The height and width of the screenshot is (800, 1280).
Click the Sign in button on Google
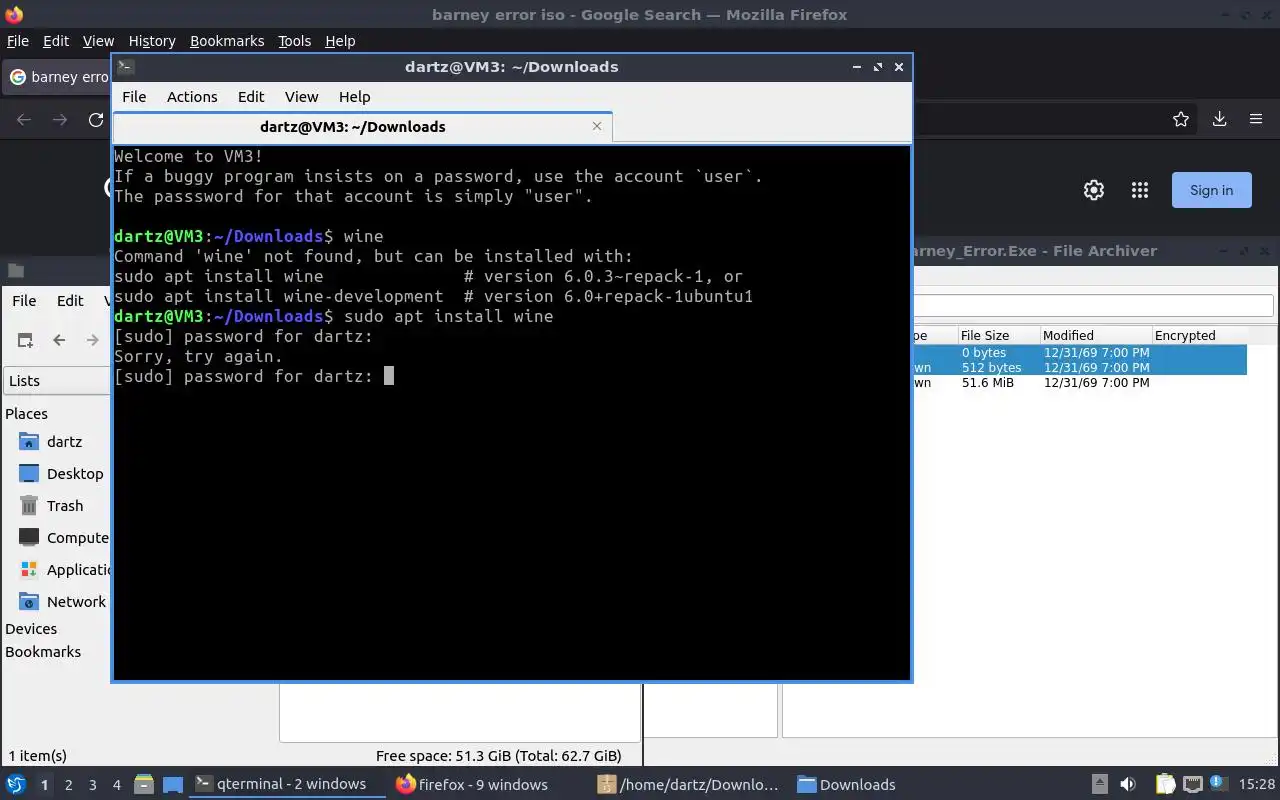[x=1211, y=190]
